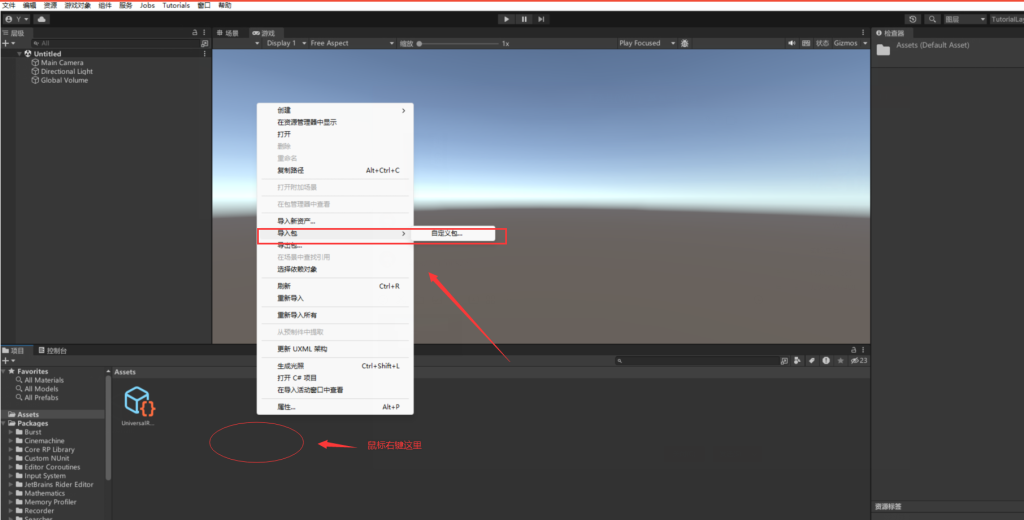Select the UniversalR... asset thumbnail
1024x520 pixels.
pyautogui.click(x=138, y=402)
